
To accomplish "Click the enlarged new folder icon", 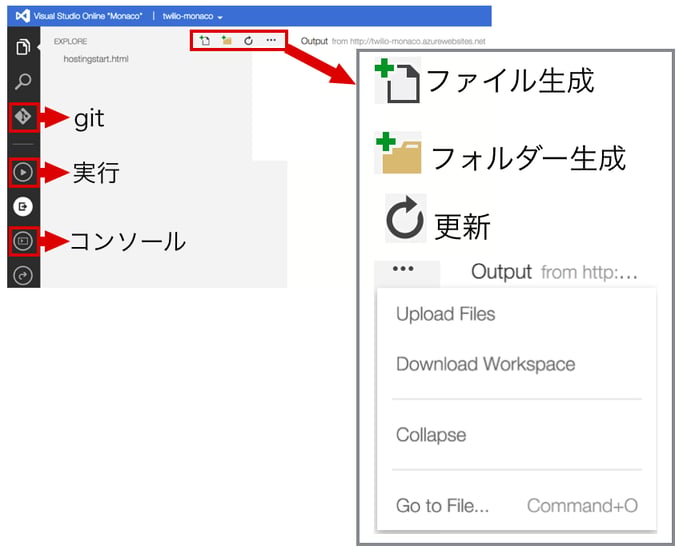I will tap(398, 152).
